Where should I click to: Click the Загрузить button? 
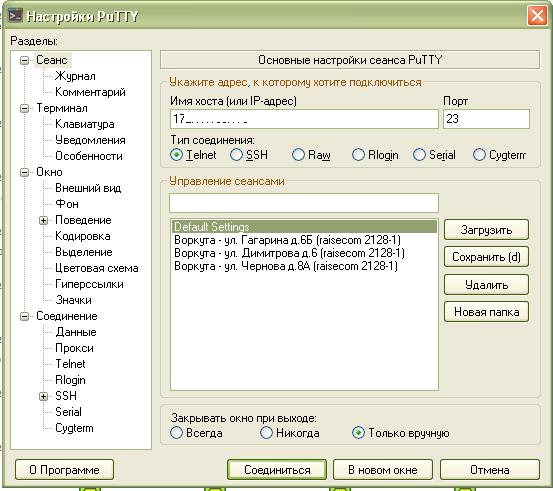(486, 230)
